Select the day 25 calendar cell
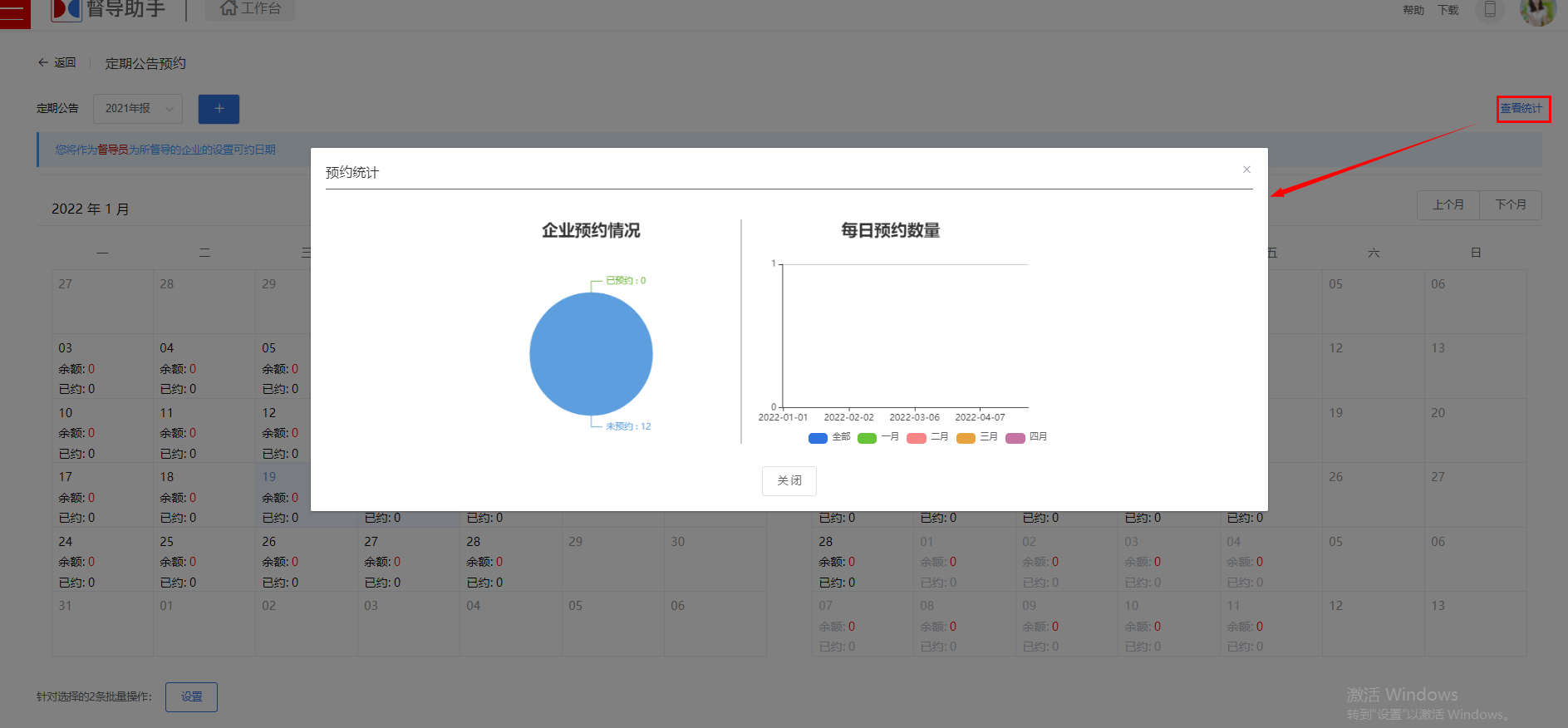The height and width of the screenshot is (728, 1568). [204, 559]
